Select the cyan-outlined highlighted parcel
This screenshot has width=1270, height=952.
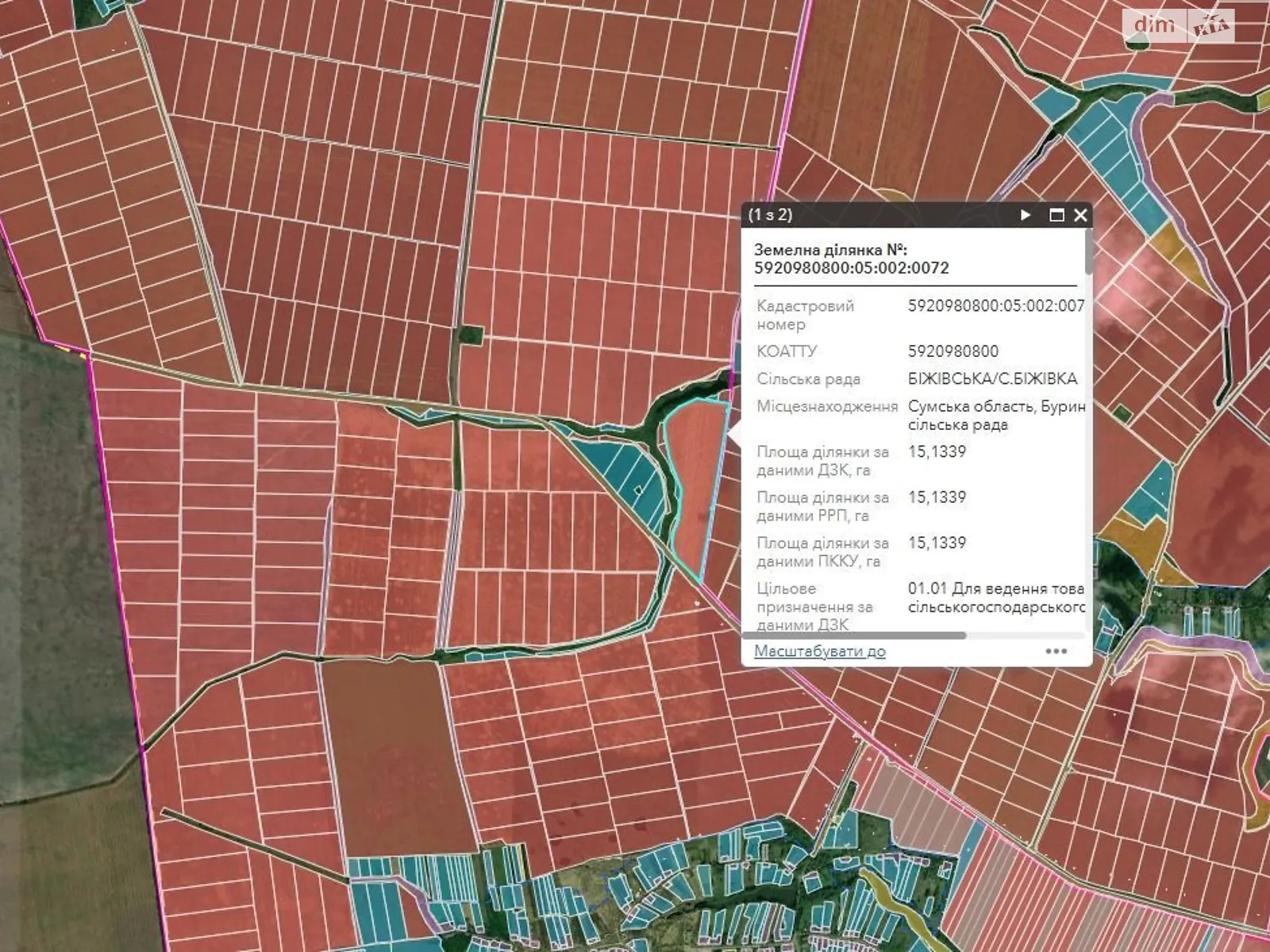click(695, 484)
